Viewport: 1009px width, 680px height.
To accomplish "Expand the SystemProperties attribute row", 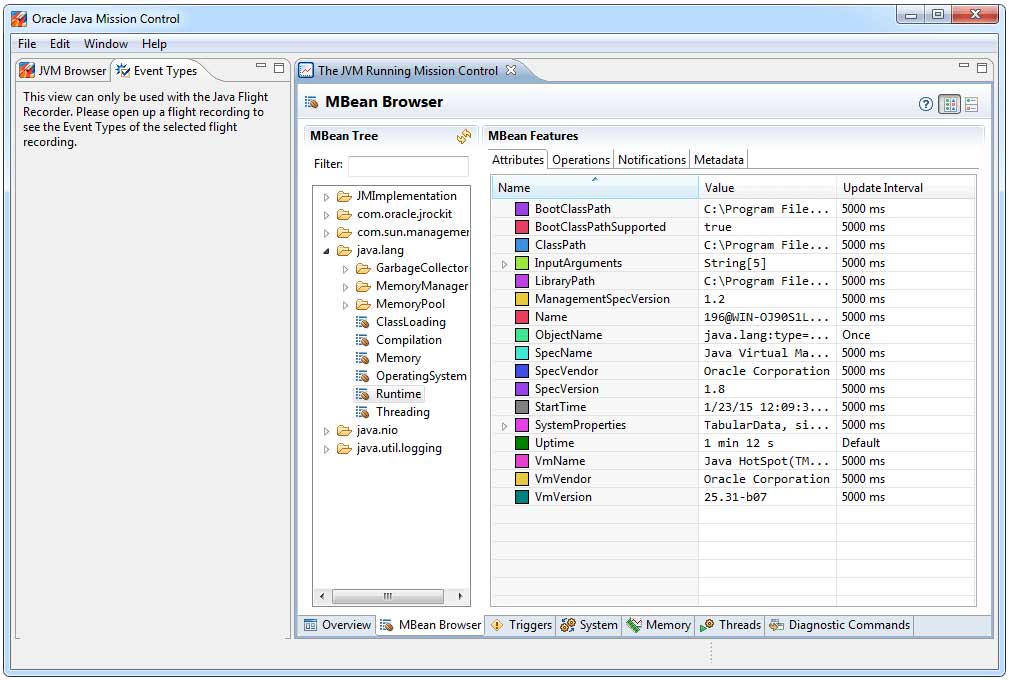I will pos(504,426).
